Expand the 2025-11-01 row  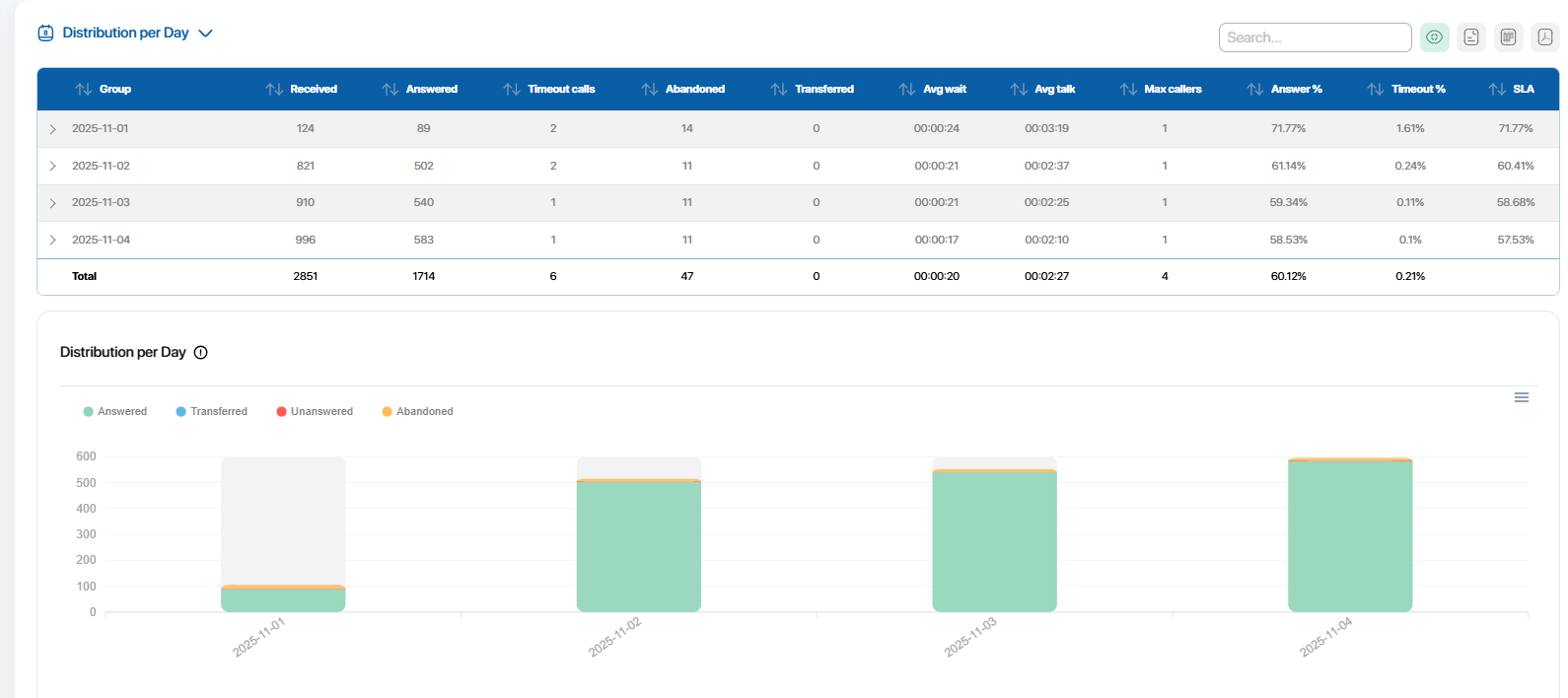pyautogui.click(x=53, y=129)
